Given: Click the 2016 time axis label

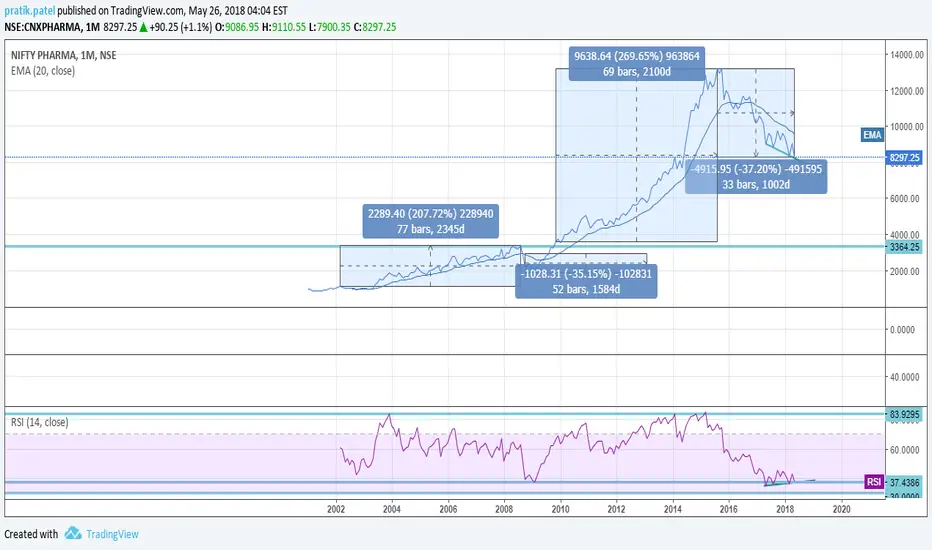Looking at the screenshot, I should click(729, 509).
